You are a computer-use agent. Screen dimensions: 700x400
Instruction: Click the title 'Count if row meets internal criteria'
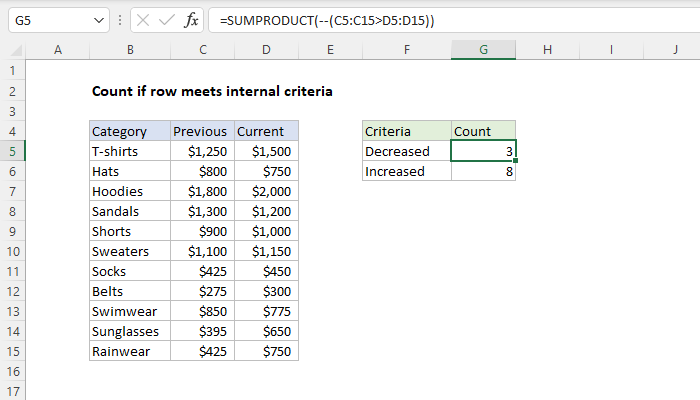click(212, 91)
